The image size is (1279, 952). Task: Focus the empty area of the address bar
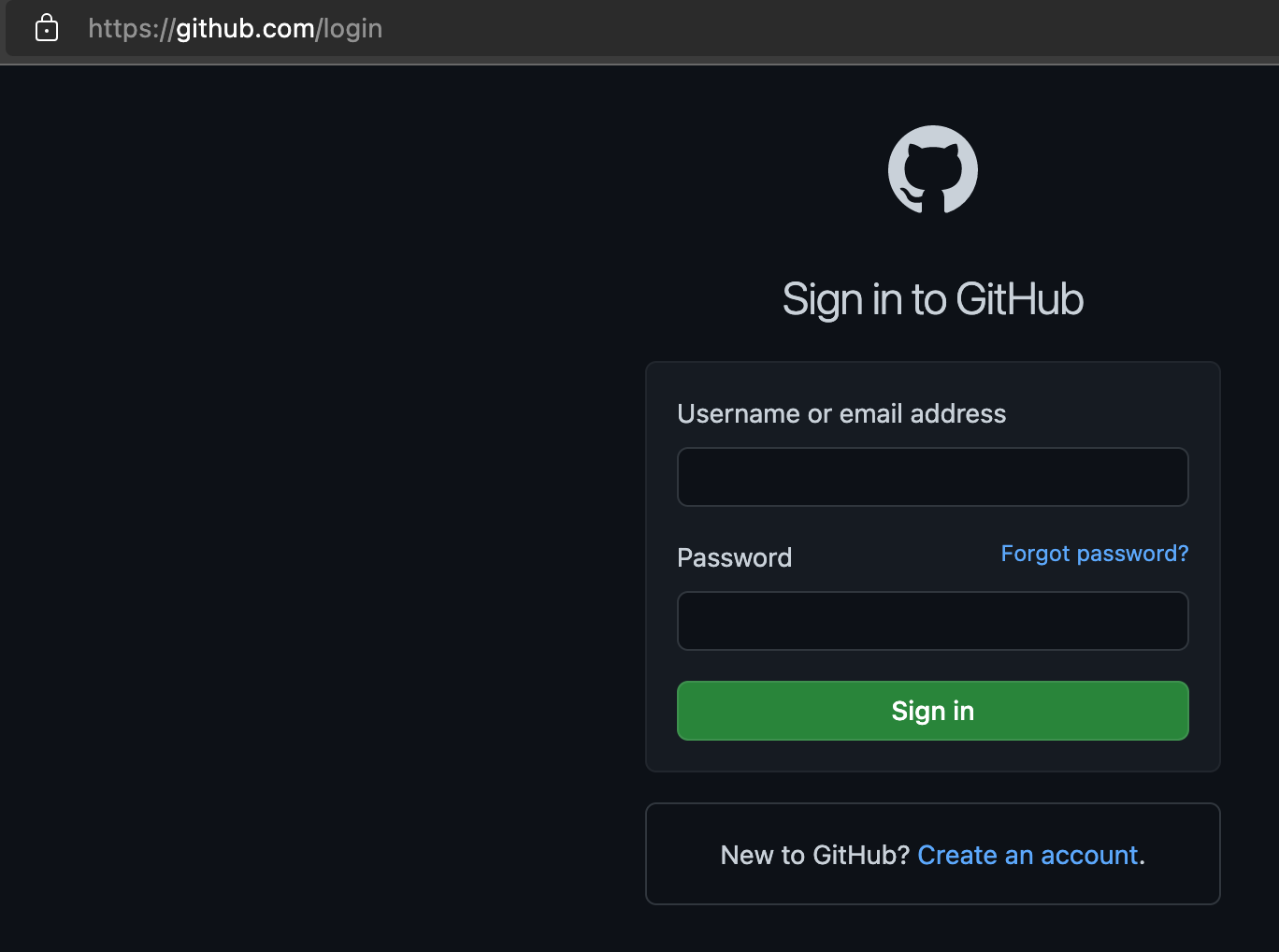coord(795,29)
